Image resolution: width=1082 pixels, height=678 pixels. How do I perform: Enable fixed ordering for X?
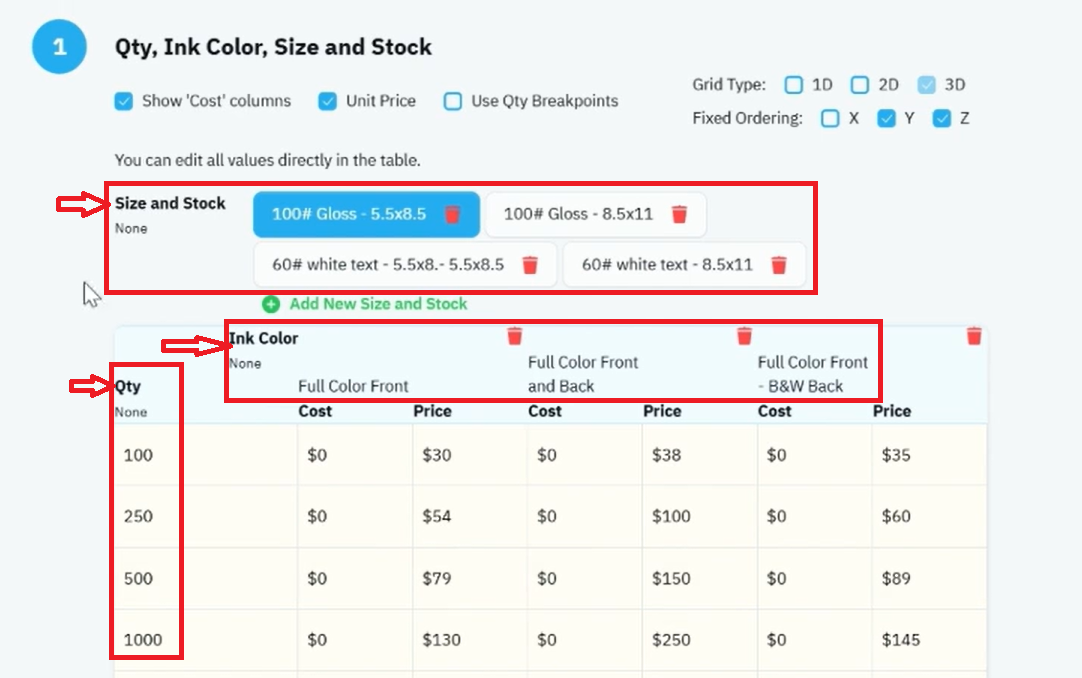tap(830, 119)
